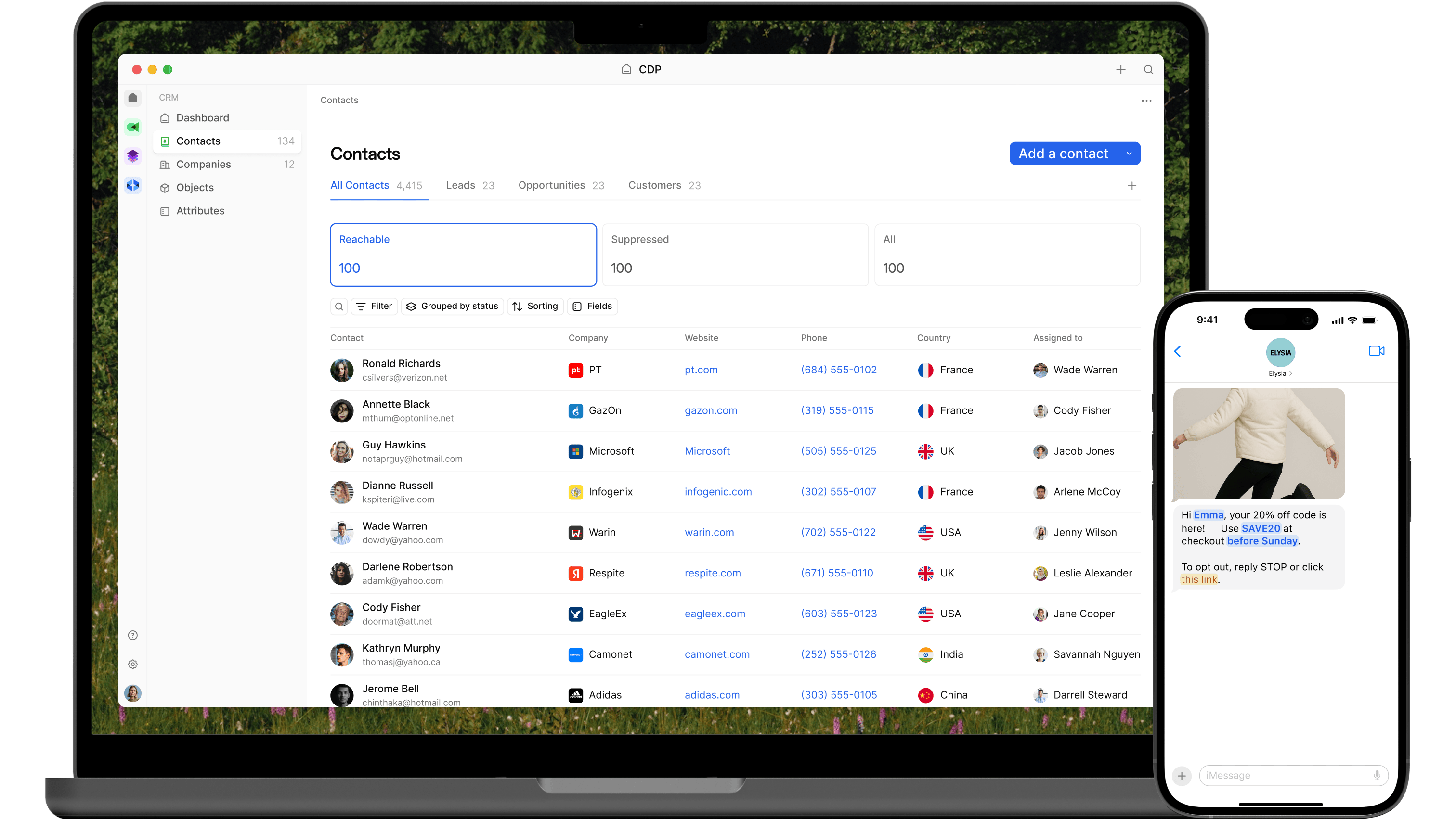Open Attributes in the CRM sidebar
Viewport: 1456px width, 819px height.
227,211
